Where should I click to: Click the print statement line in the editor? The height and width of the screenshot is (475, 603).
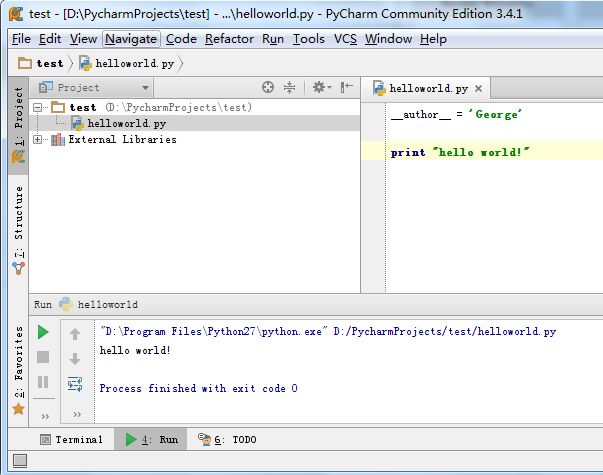tap(460, 152)
